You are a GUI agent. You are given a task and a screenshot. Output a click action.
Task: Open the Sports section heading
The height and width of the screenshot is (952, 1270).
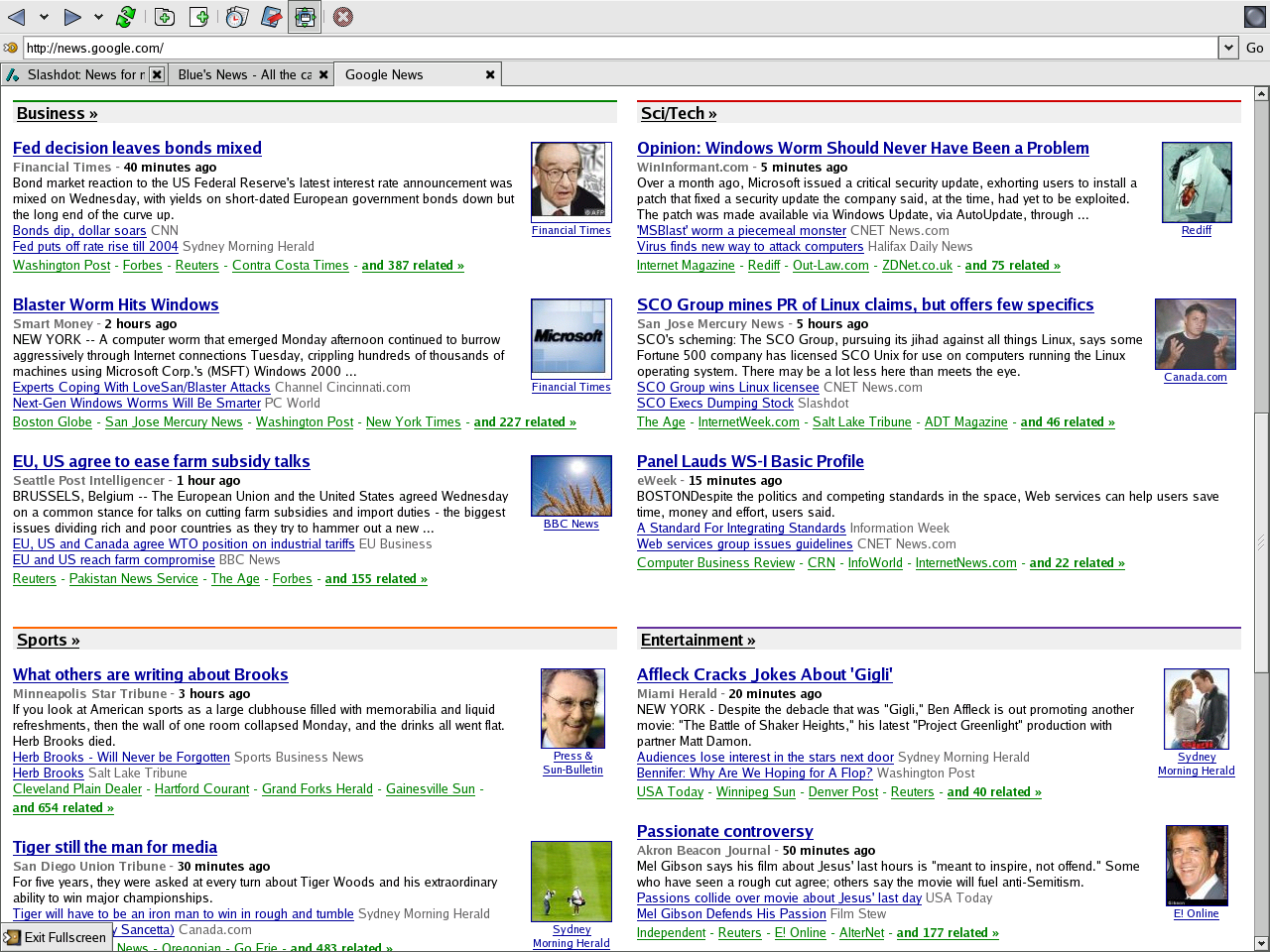48,640
